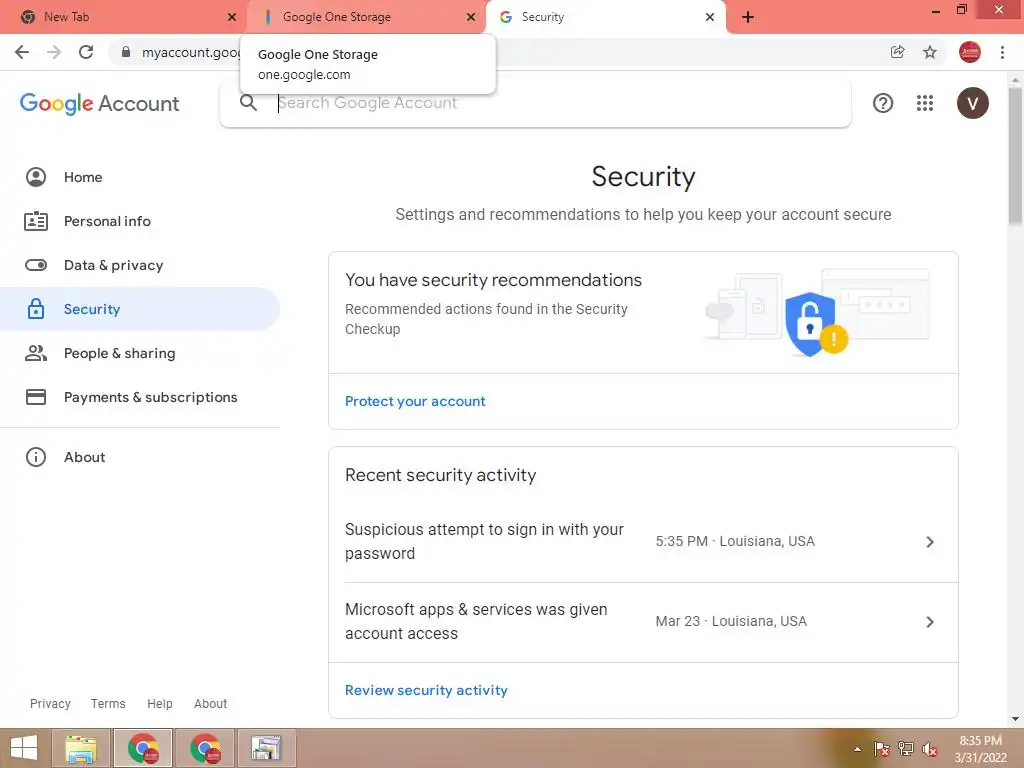Click the Payments card icon

(x=36, y=397)
